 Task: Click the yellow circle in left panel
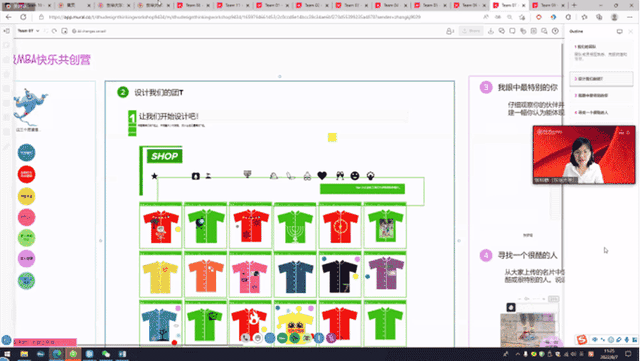(27, 196)
